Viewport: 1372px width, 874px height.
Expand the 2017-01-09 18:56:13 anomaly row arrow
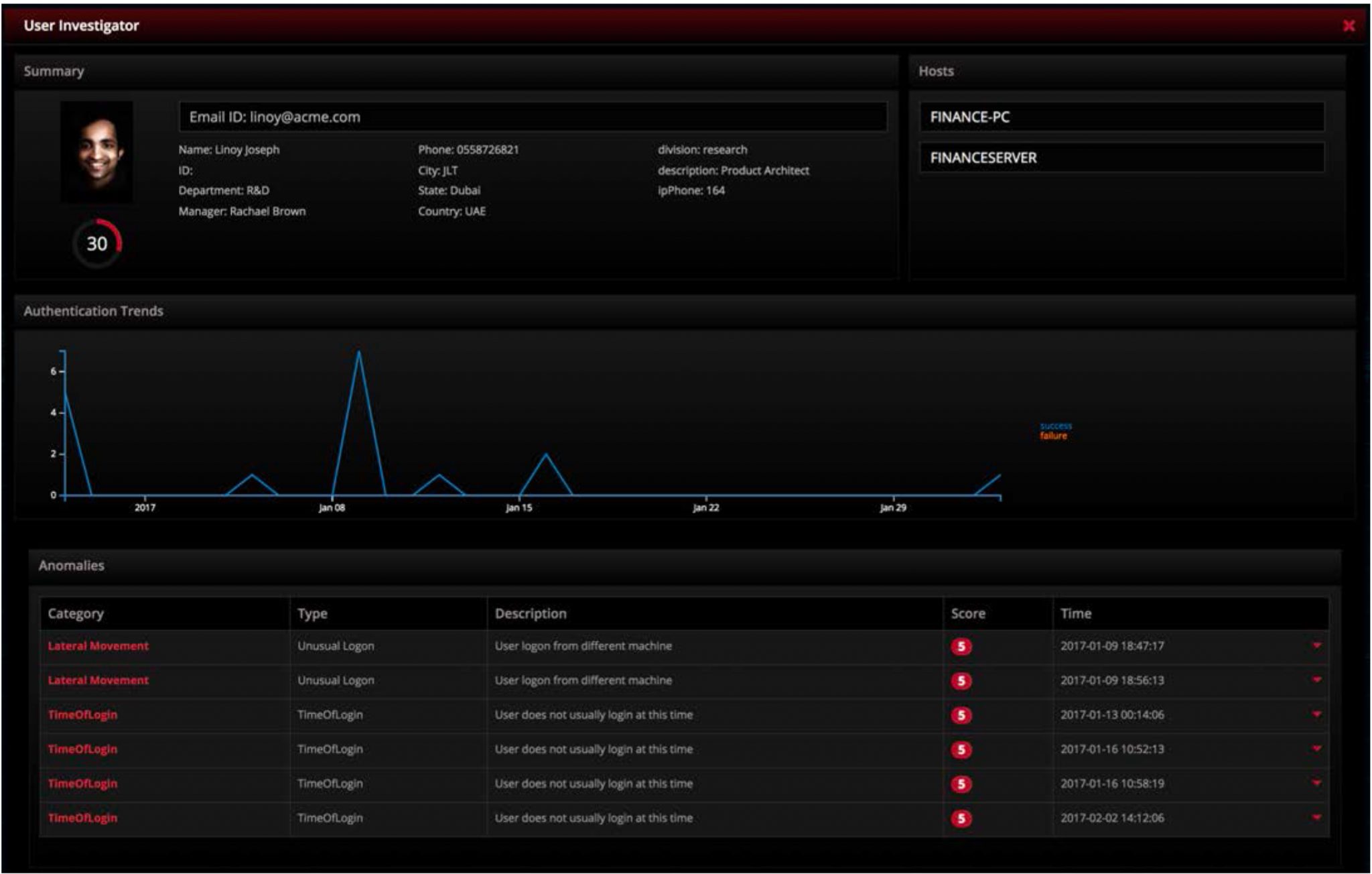1316,680
